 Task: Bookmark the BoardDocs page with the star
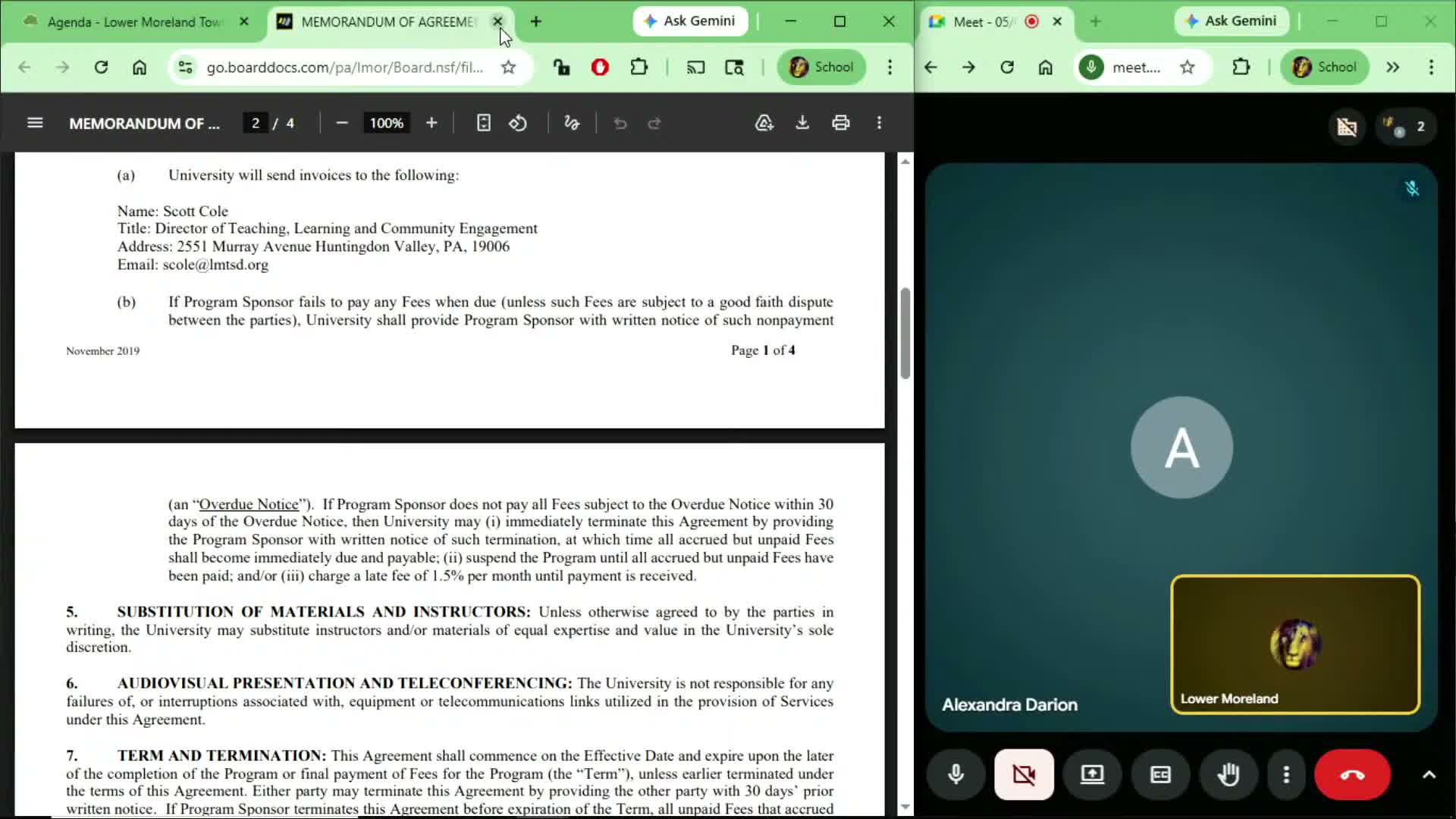coord(508,67)
